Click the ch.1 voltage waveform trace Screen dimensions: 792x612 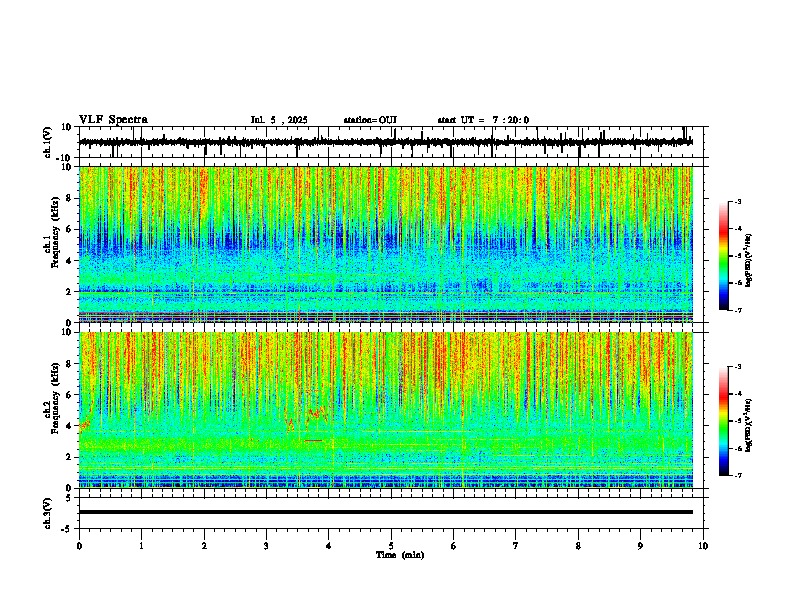(385, 142)
